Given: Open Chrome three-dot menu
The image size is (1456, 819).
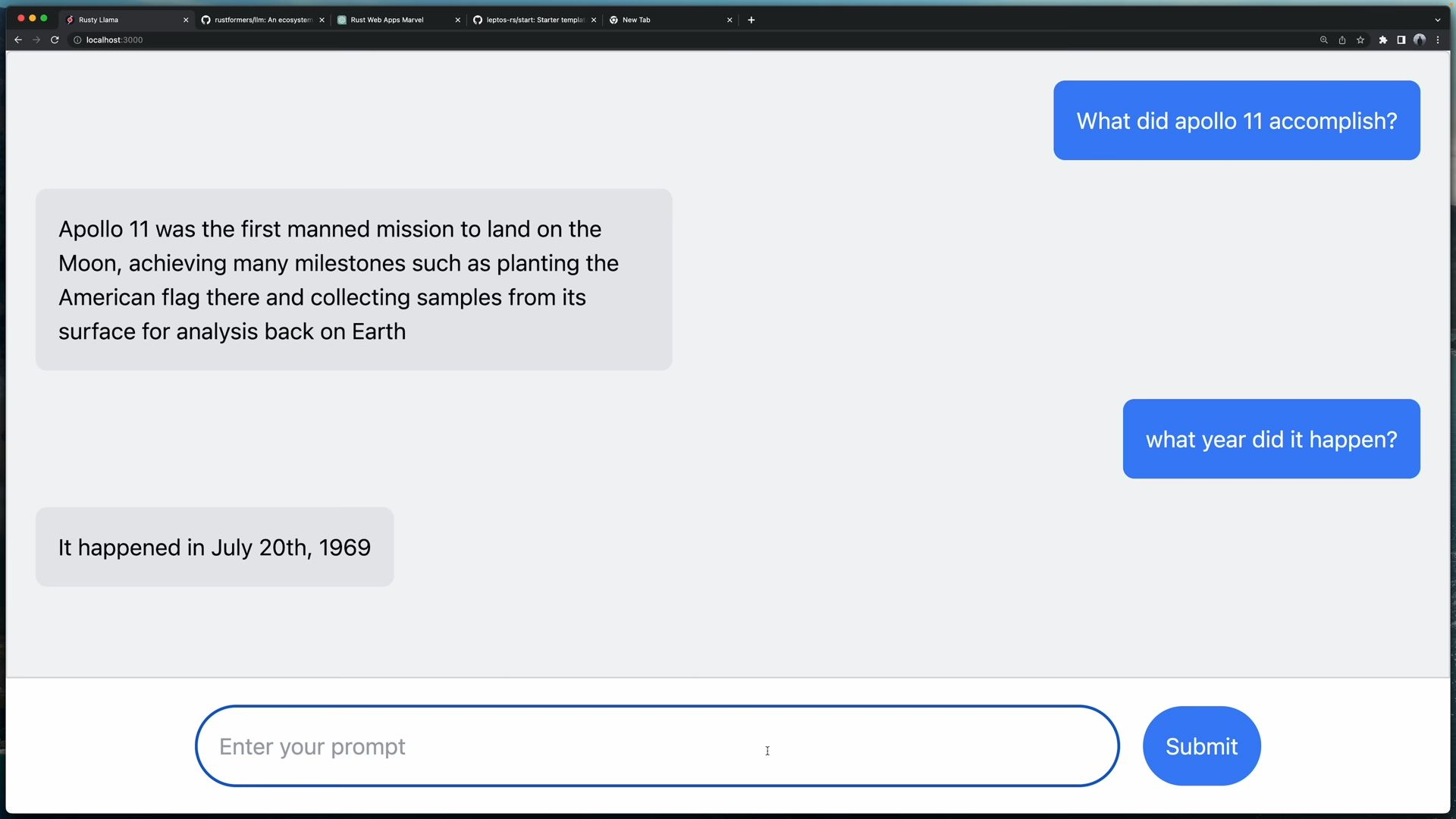Looking at the screenshot, I should point(1438,40).
